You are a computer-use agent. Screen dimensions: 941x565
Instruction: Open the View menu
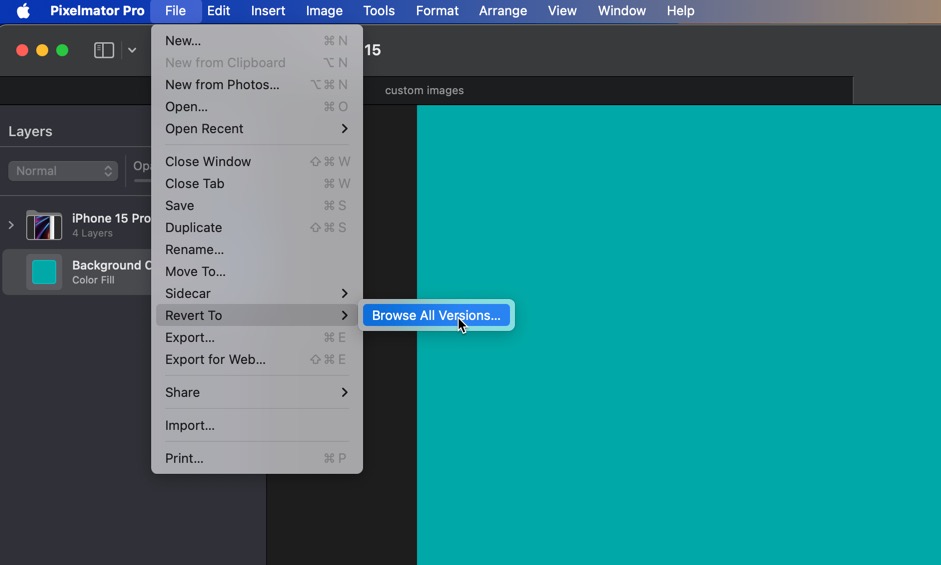point(562,11)
